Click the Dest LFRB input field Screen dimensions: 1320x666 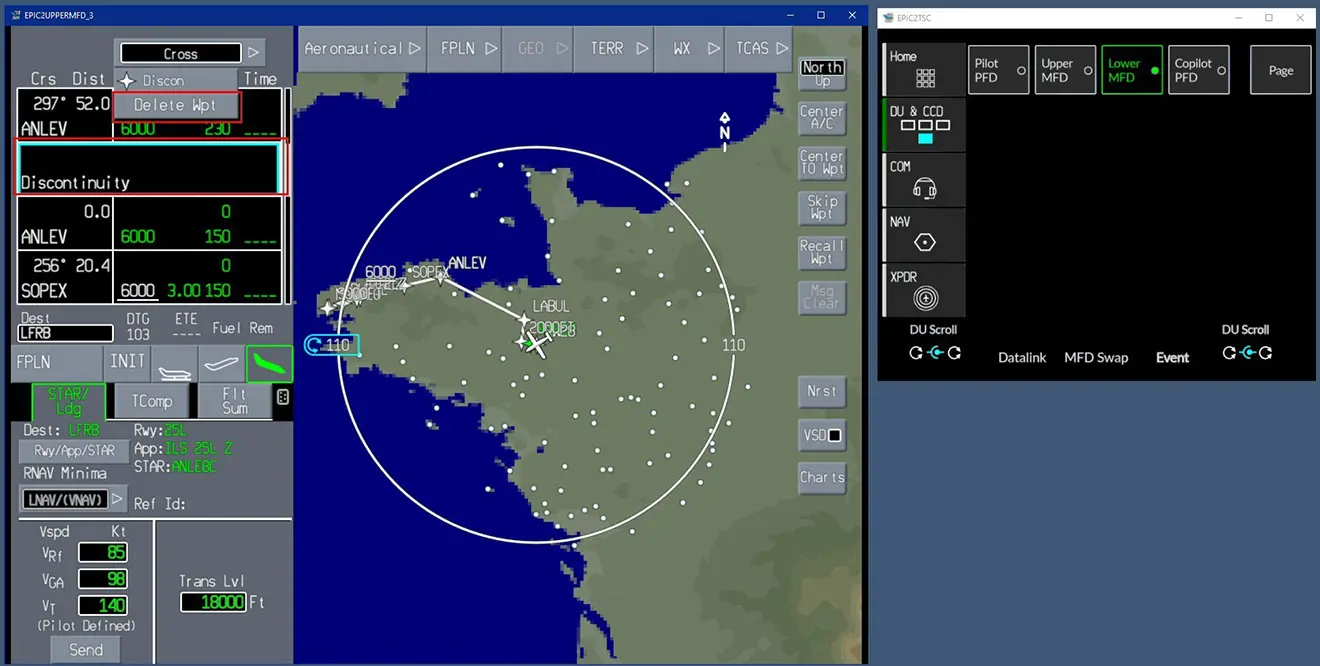tap(66, 333)
